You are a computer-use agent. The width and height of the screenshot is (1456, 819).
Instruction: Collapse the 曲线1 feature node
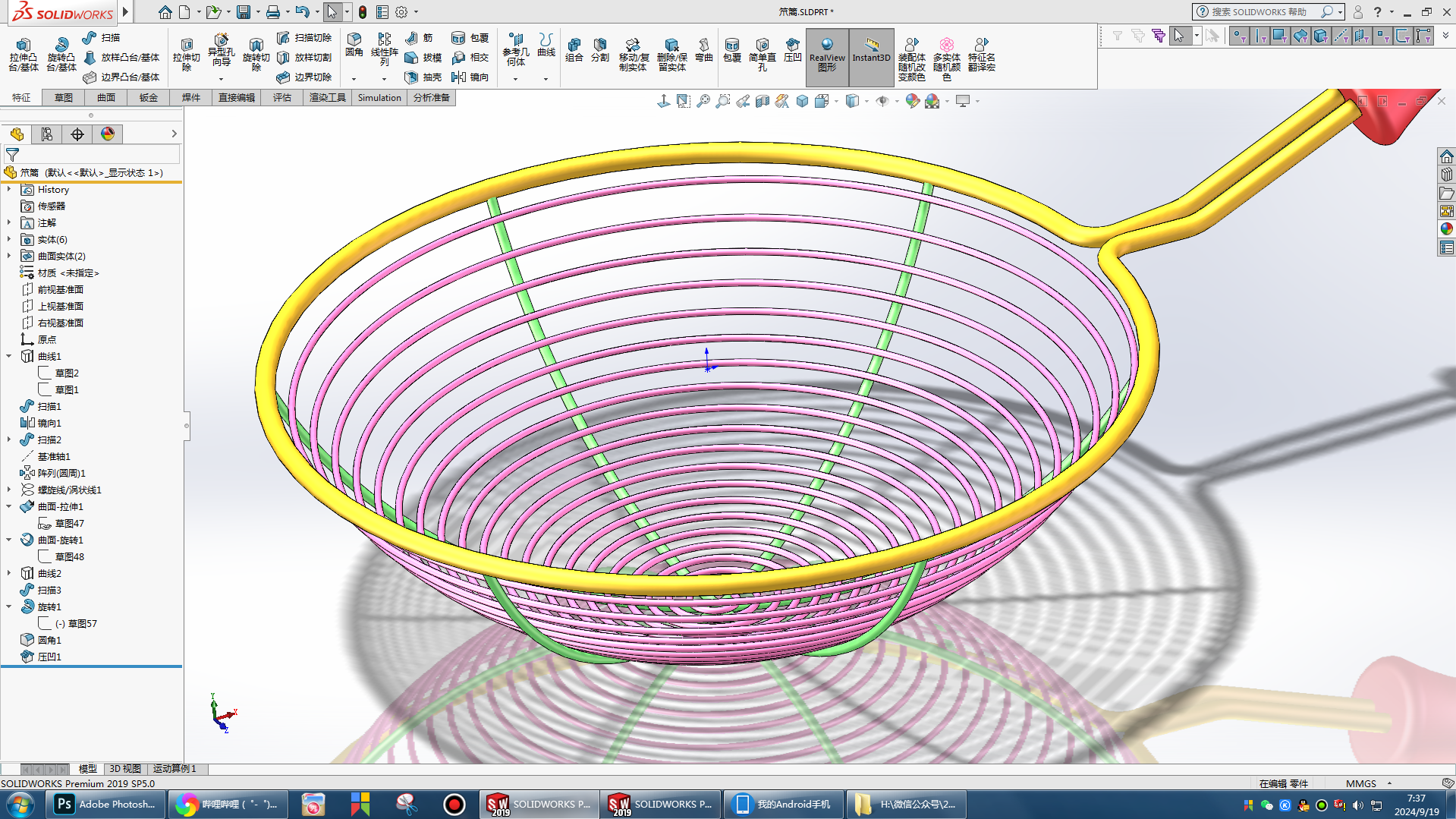coord(9,357)
